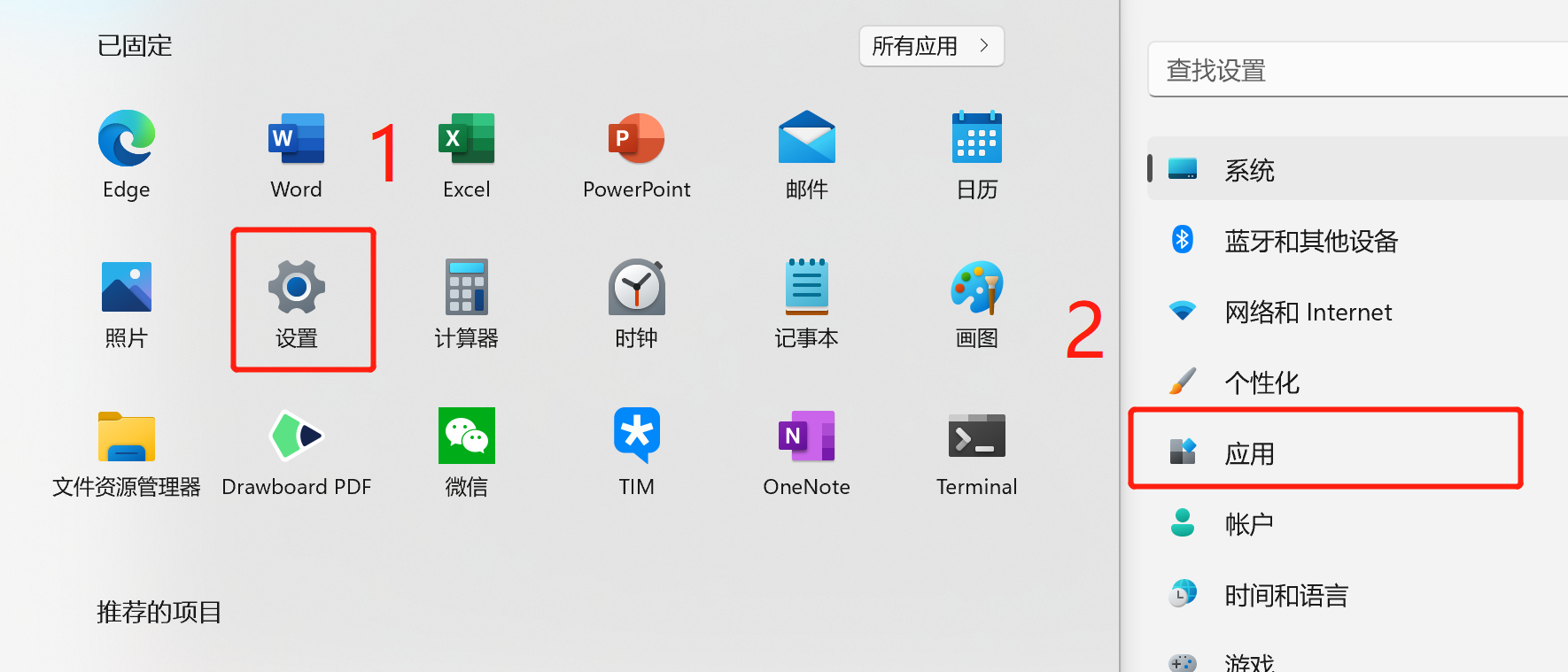1568x672 pixels.
Task: Open the 日历 calendar app
Action: point(977,137)
